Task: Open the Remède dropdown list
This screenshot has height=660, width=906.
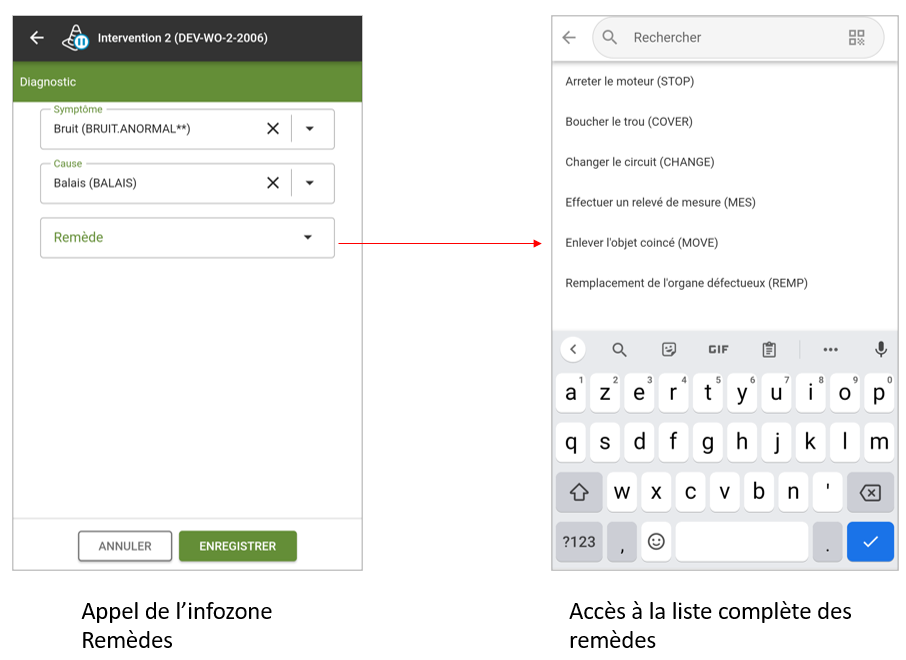Action: [187, 238]
